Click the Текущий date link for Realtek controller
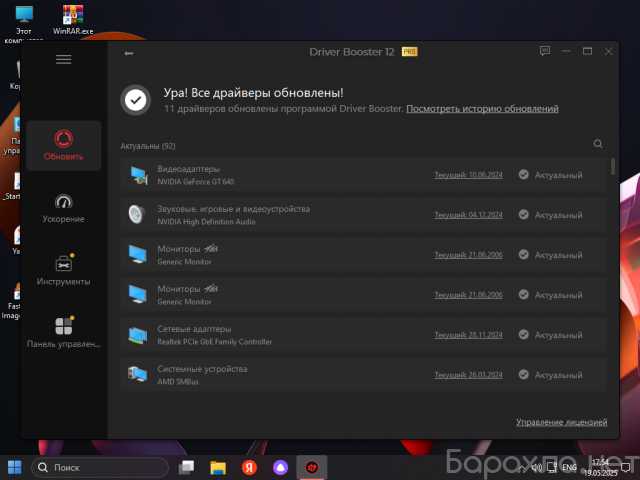This screenshot has height=480, width=640. tap(468, 335)
